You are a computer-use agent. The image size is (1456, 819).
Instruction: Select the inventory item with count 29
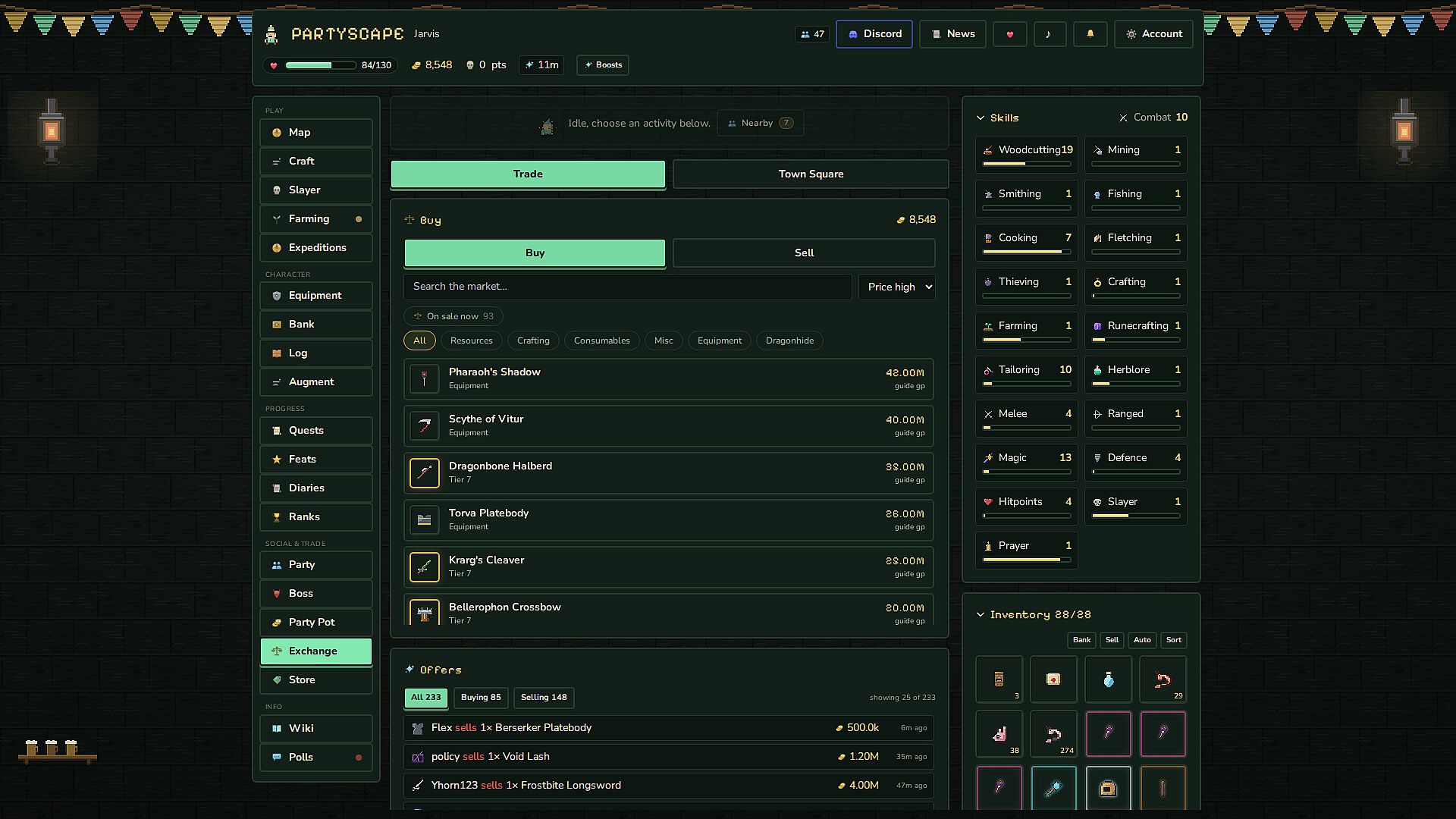(x=1163, y=679)
